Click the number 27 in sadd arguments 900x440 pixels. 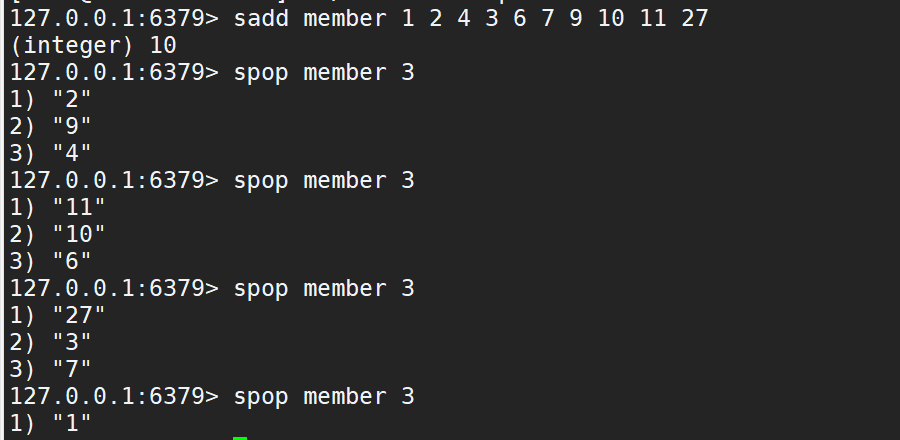point(695,18)
